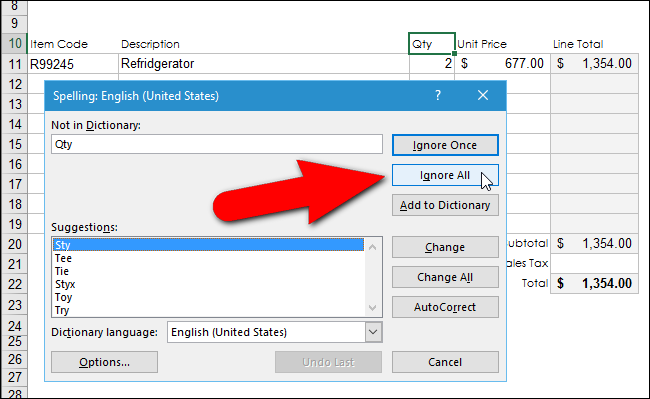Select row 11 header
The image size is (650, 399).
[x=15, y=64]
